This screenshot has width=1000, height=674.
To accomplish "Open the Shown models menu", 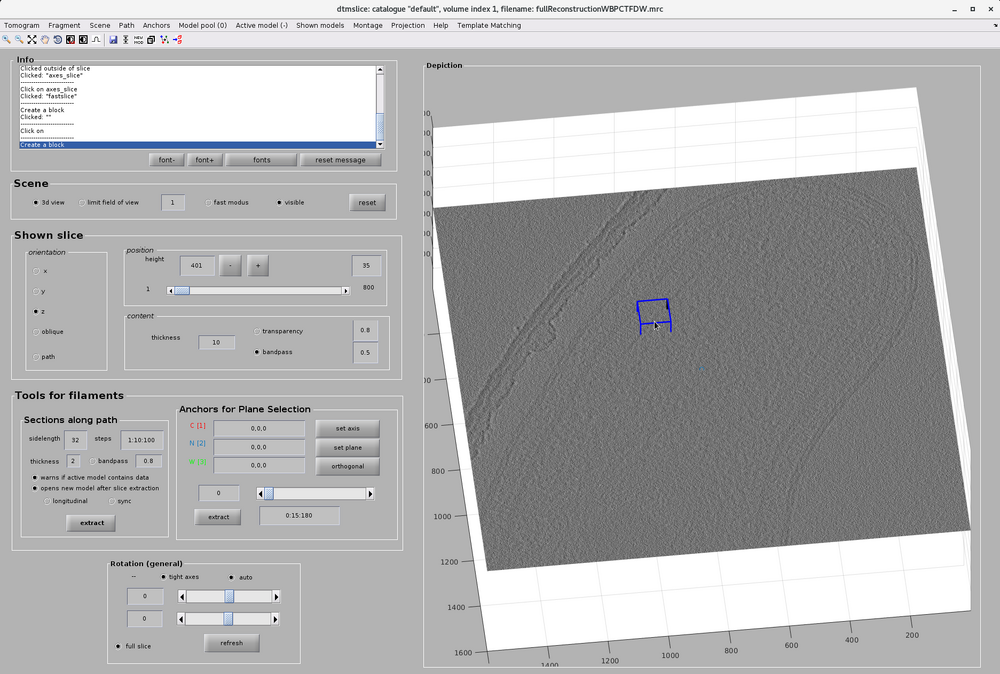I will click(322, 25).
